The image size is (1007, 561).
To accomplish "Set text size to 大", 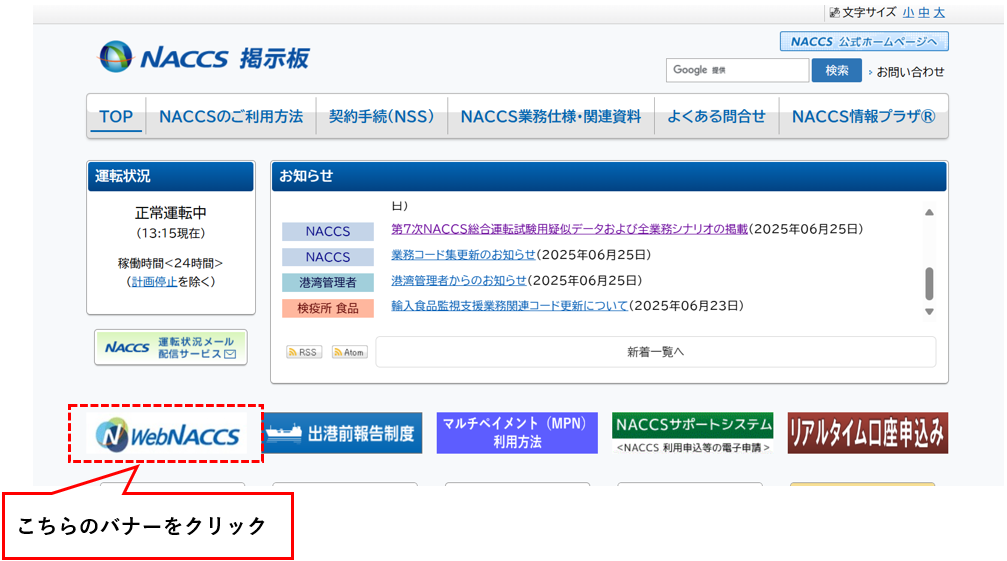I will click(939, 13).
